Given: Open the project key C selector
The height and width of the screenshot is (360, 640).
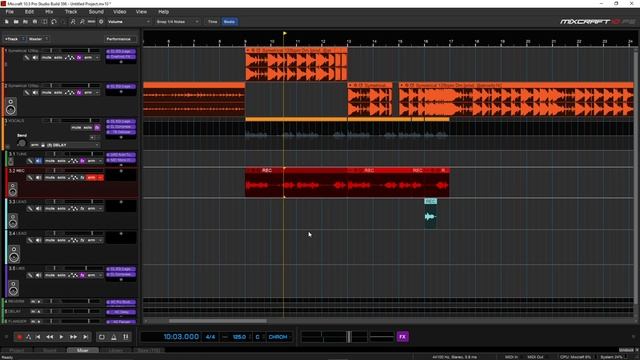Looking at the screenshot, I should 258,337.
